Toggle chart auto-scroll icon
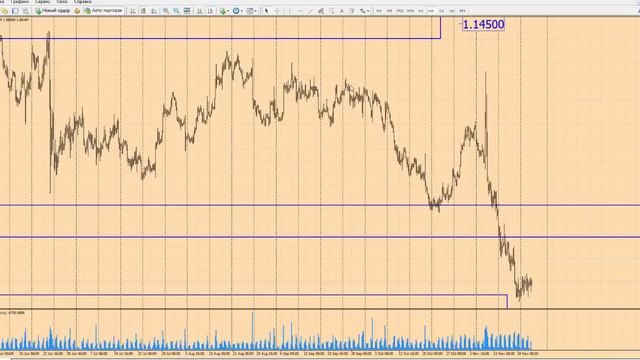This screenshot has width=640, height=360. pos(200,11)
